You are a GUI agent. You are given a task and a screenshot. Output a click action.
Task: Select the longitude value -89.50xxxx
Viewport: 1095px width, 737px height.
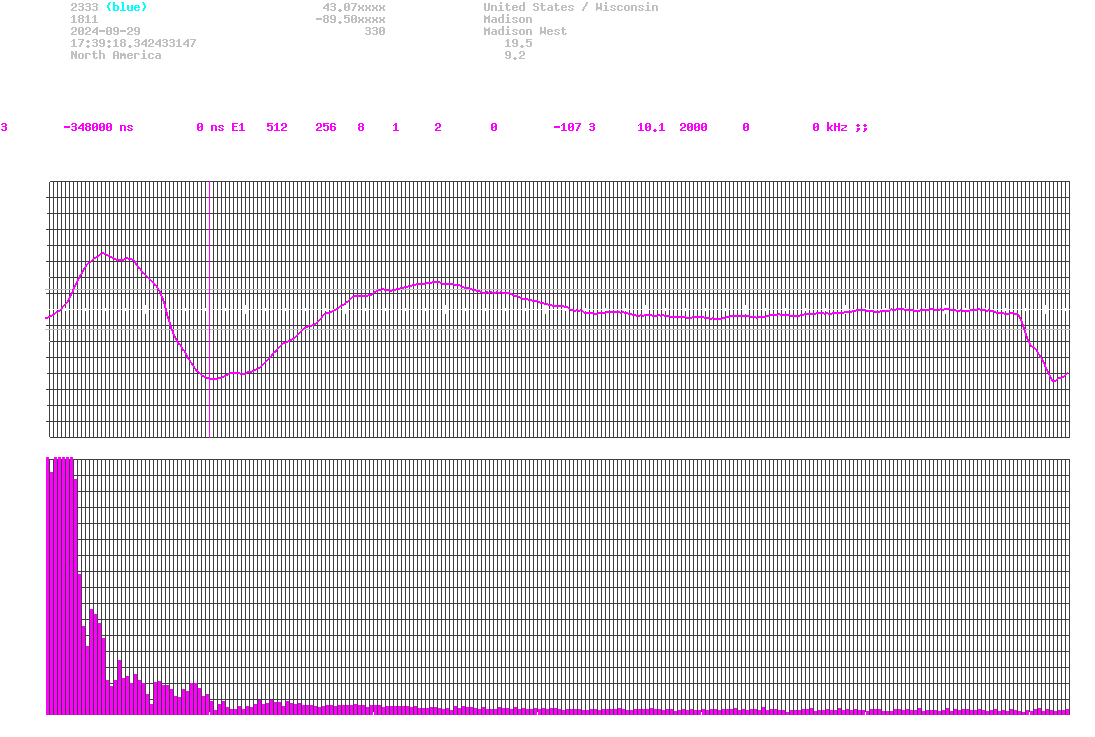point(350,19)
